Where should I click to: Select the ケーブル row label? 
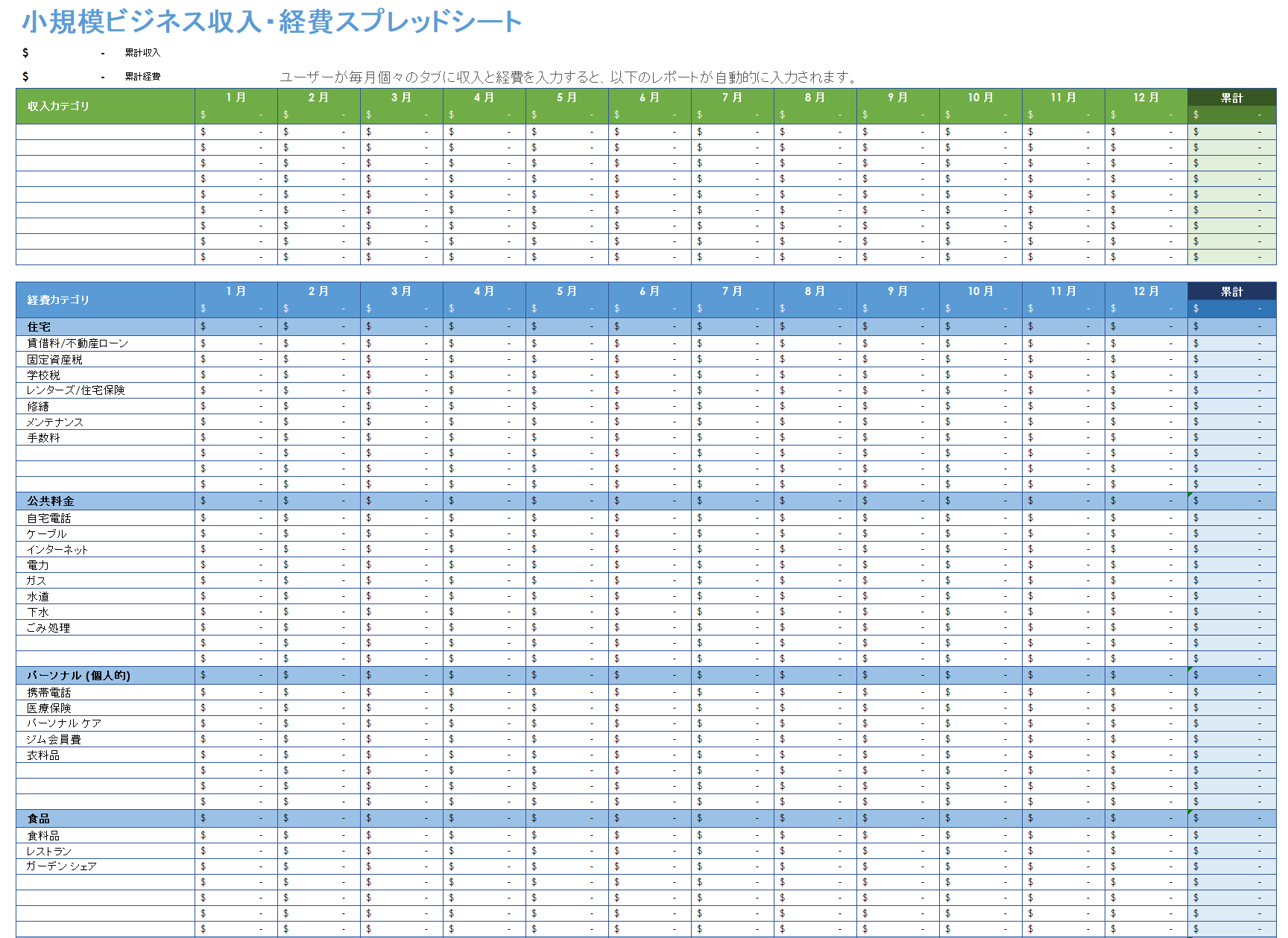point(46,533)
